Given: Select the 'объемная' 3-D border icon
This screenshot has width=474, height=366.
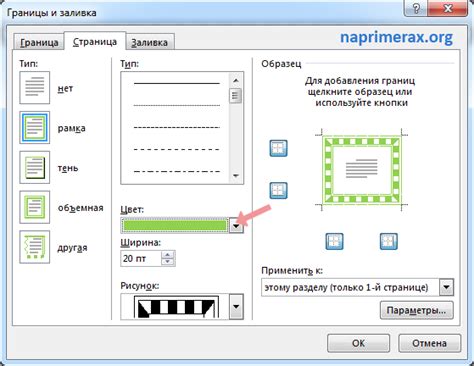Looking at the screenshot, I should (35, 207).
